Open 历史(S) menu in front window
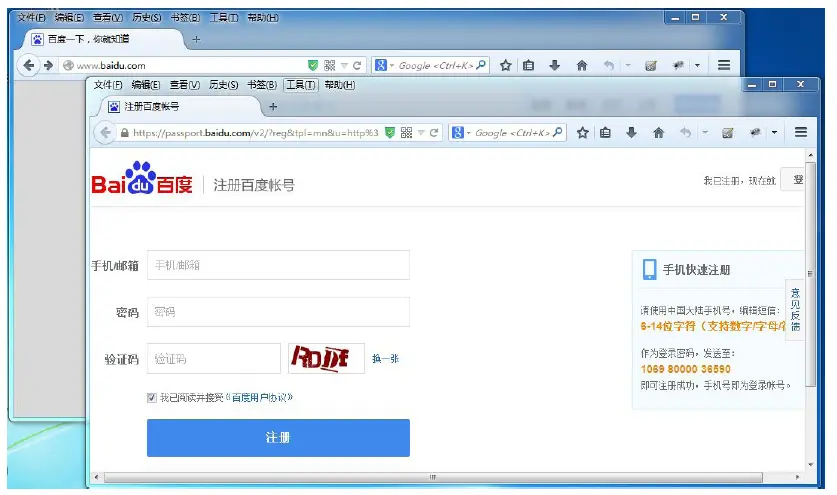 [x=223, y=84]
